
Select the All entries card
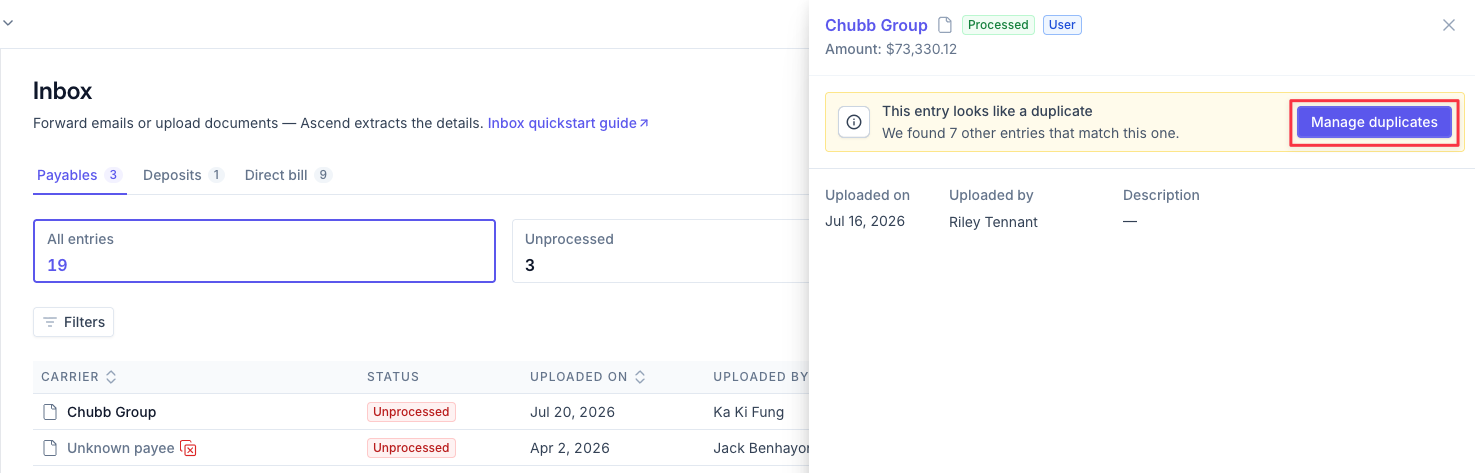[264, 251]
